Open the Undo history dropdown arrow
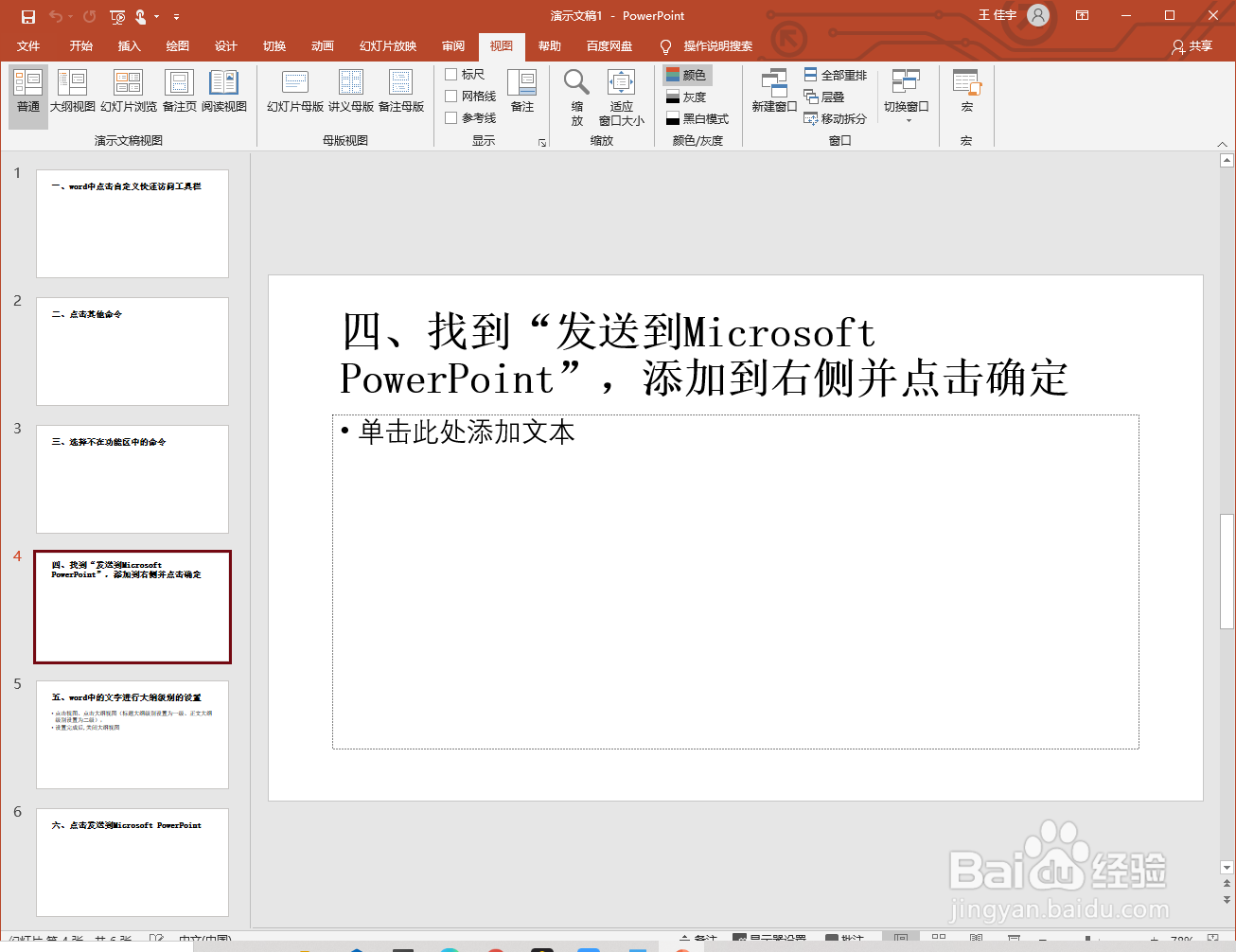Image resolution: width=1236 pixels, height=952 pixels. pyautogui.click(x=71, y=16)
